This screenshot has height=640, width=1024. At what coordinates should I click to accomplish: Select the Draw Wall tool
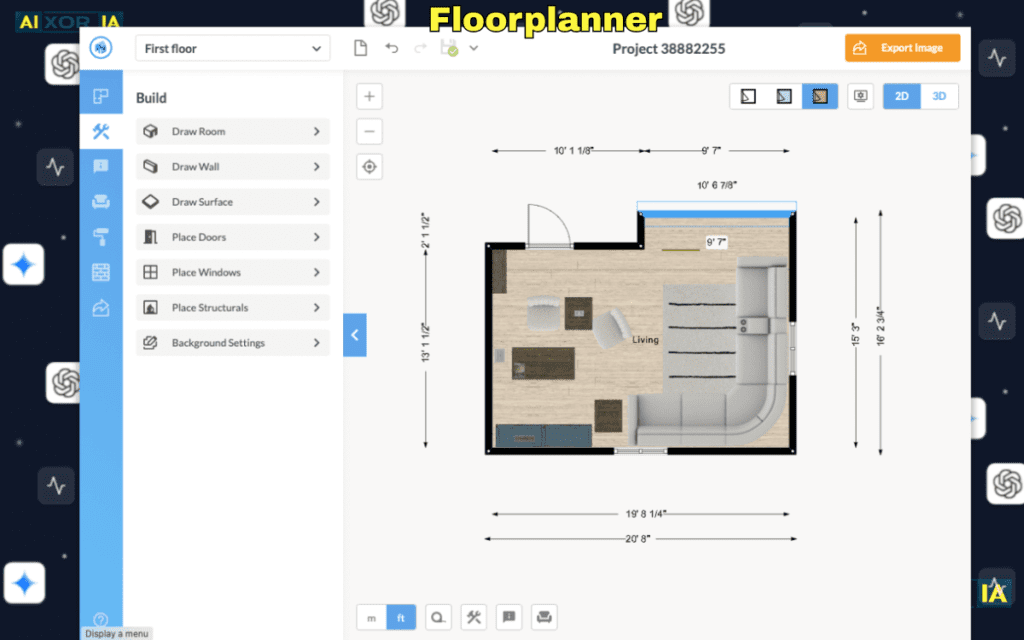point(232,166)
